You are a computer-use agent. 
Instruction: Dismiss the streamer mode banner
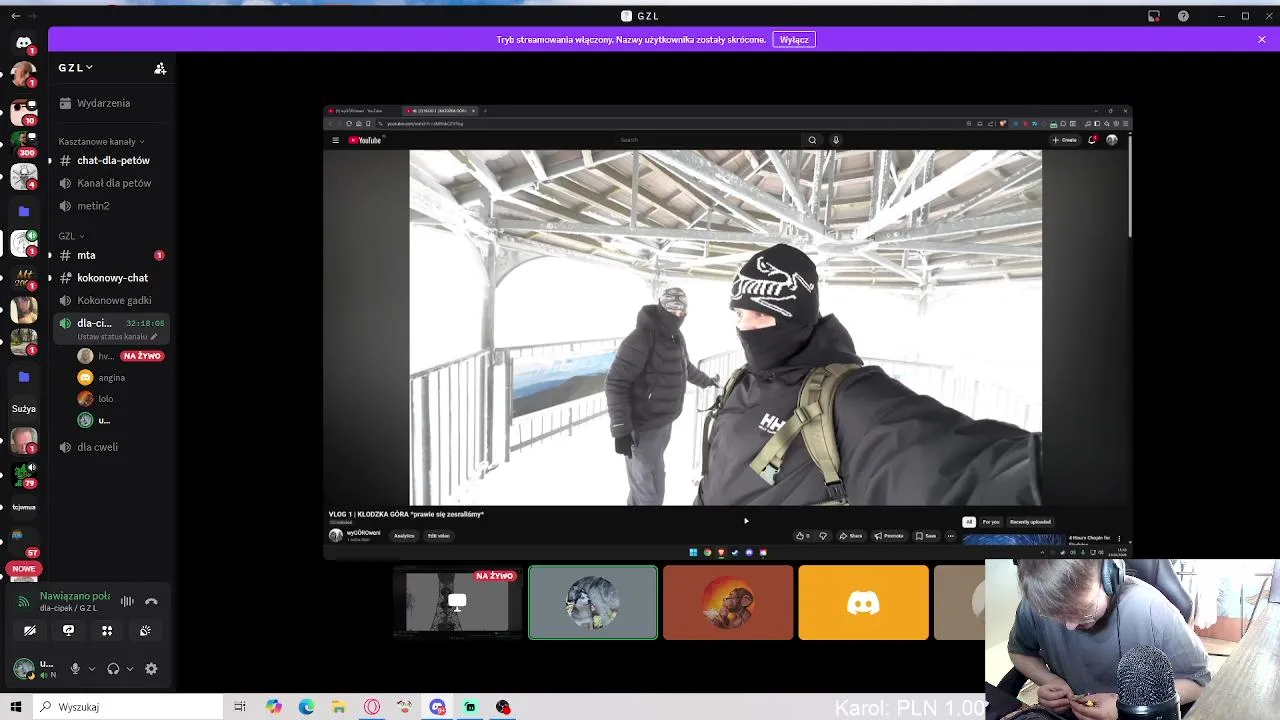pyautogui.click(x=1262, y=39)
